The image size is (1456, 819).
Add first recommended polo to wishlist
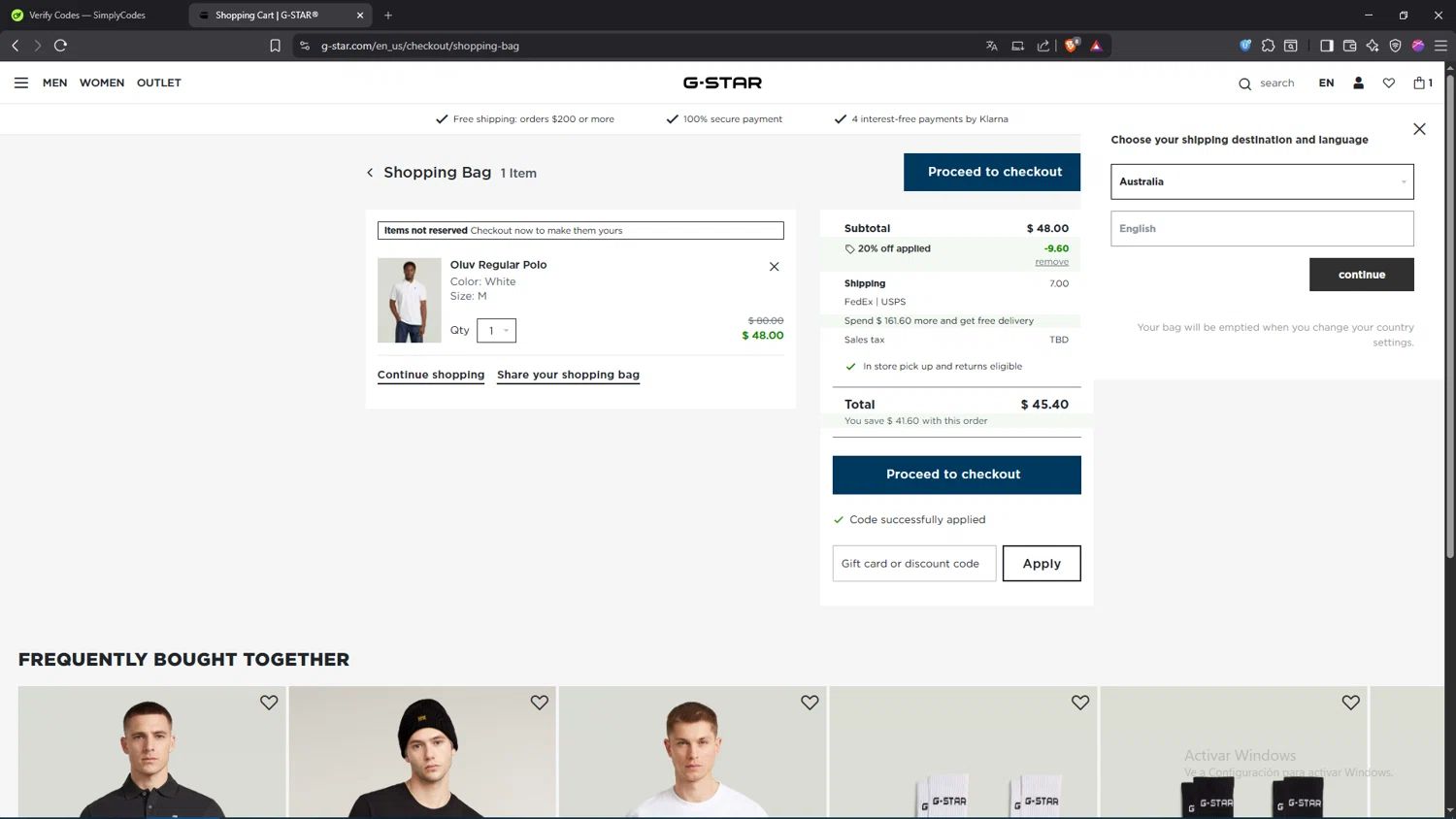tap(269, 703)
